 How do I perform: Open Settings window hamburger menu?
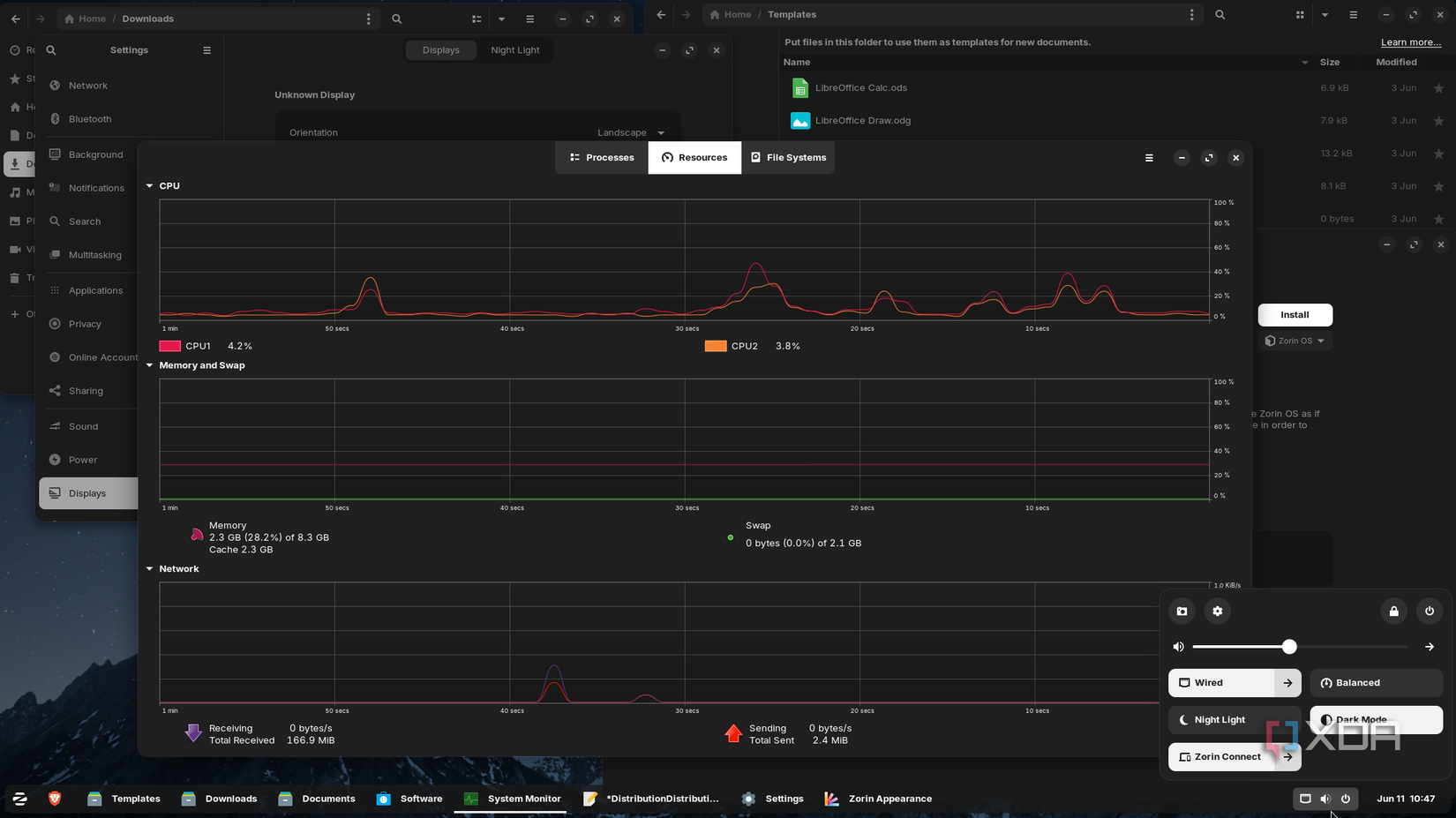coord(207,50)
